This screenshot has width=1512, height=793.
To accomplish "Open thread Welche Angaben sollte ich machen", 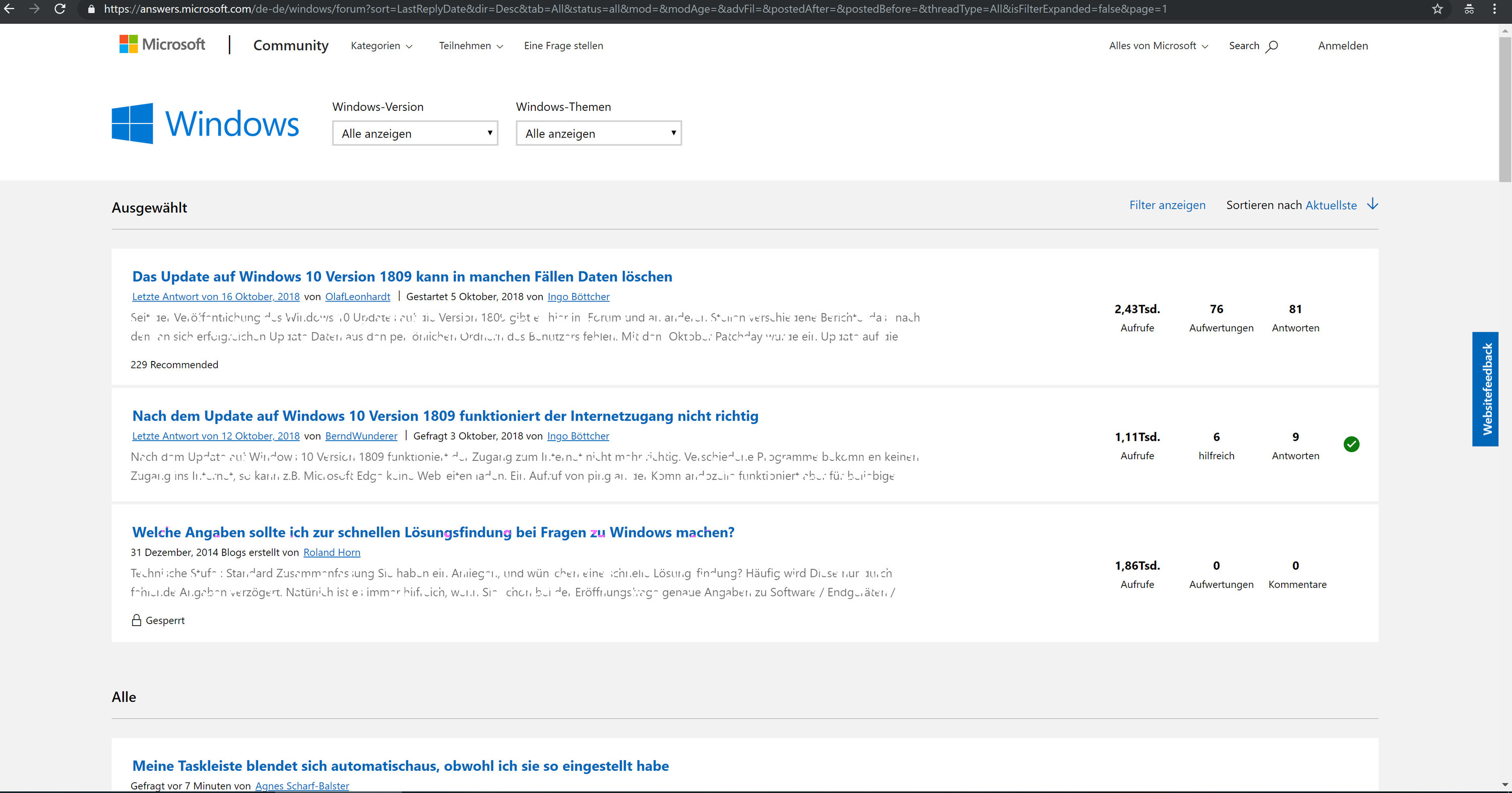I will (x=433, y=532).
